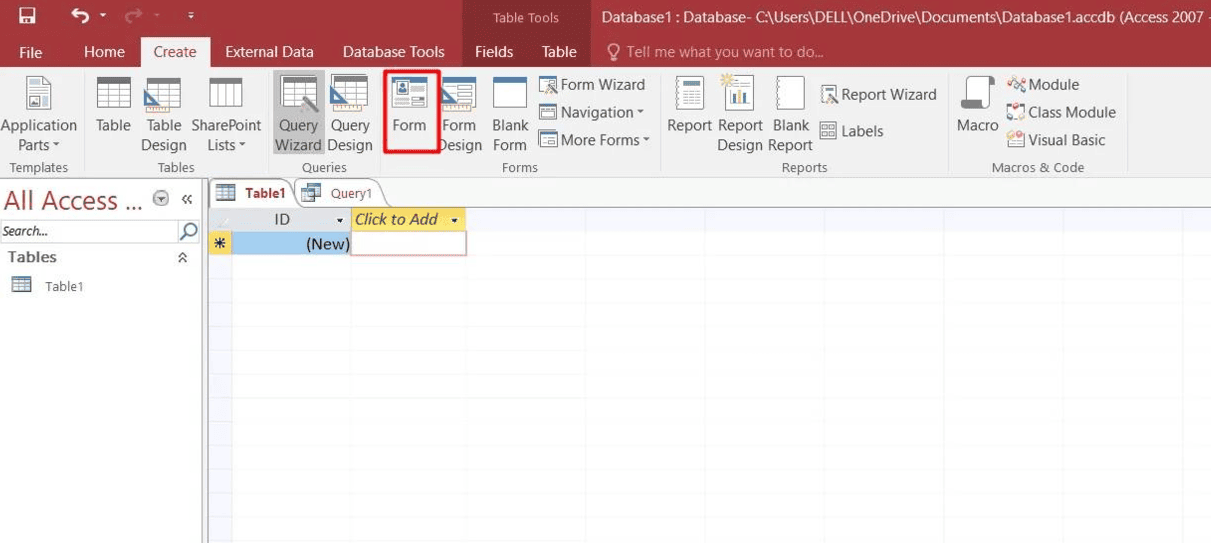Select the new record row selector asterisk
Screen dimensions: 1211x543
pos(220,243)
